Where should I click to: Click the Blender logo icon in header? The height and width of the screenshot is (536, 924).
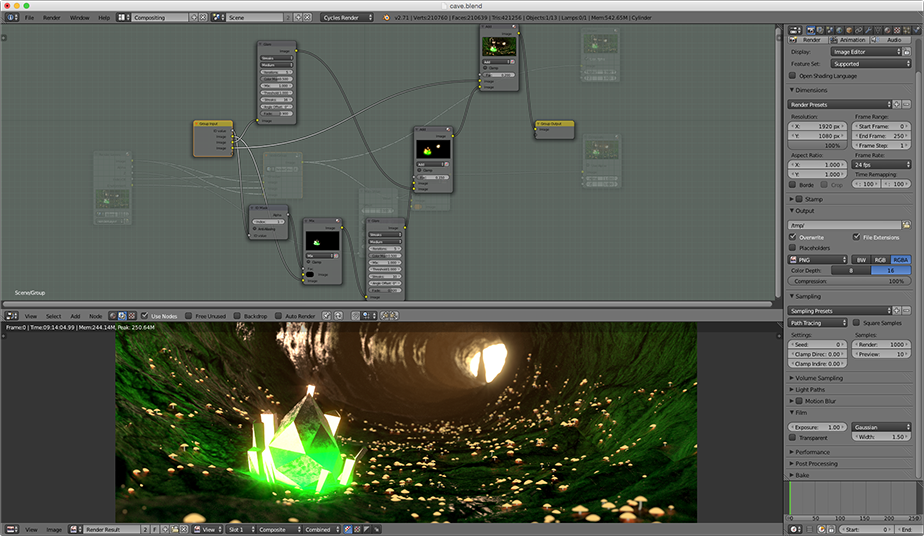click(x=386, y=17)
